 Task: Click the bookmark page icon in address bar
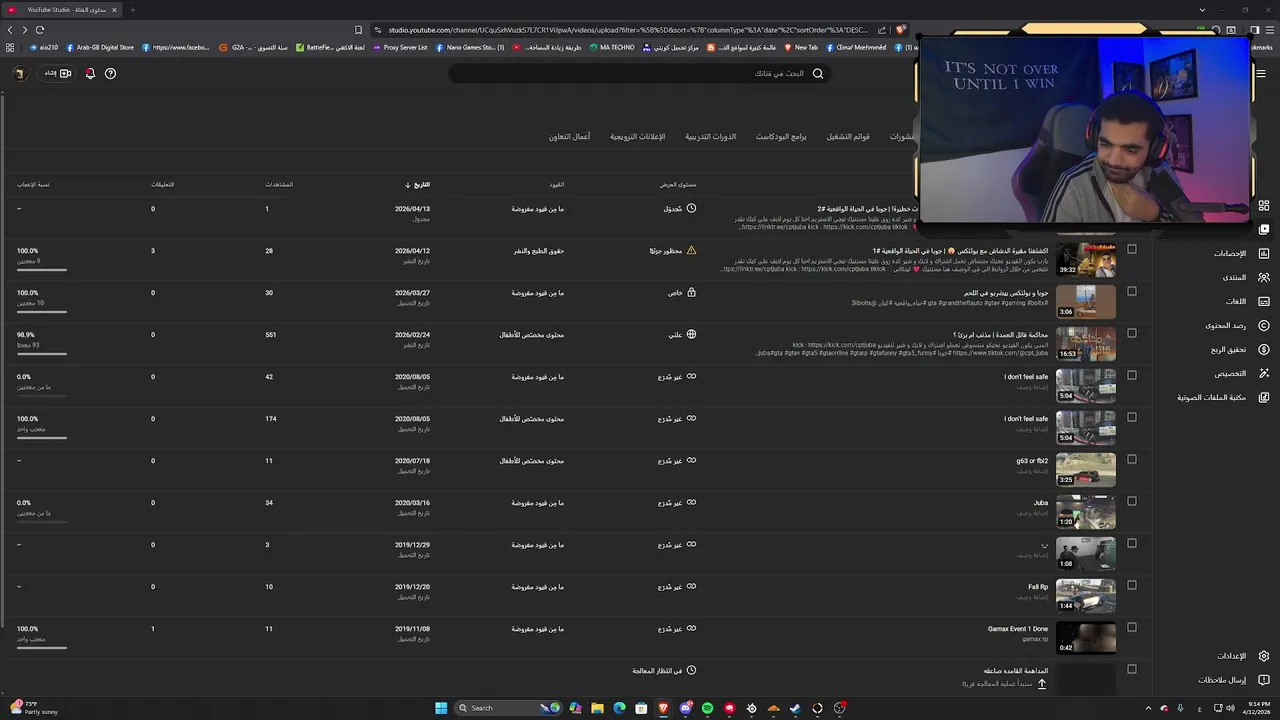click(359, 30)
